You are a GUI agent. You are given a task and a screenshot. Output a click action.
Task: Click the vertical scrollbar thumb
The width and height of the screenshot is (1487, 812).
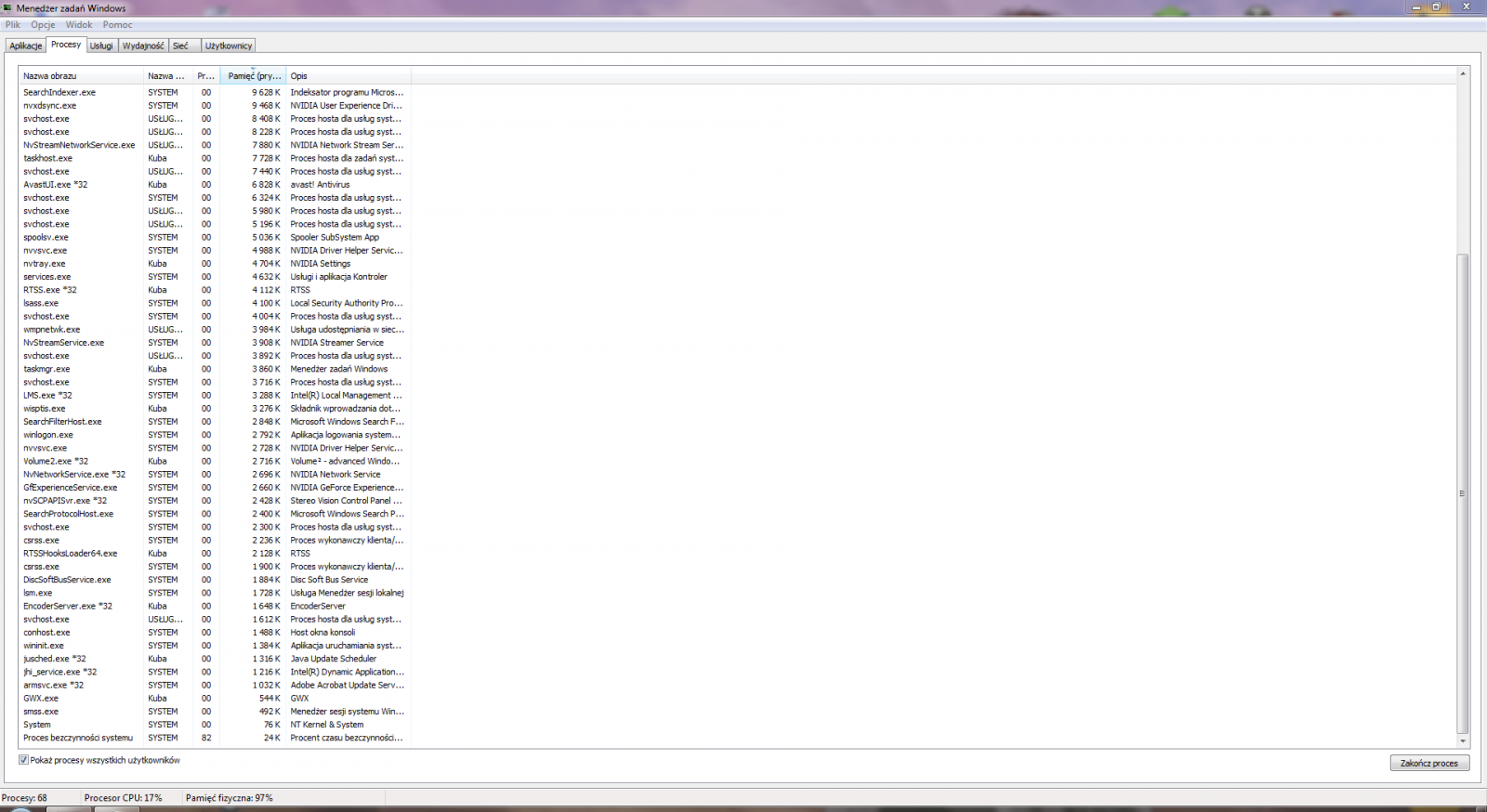coord(1463,493)
